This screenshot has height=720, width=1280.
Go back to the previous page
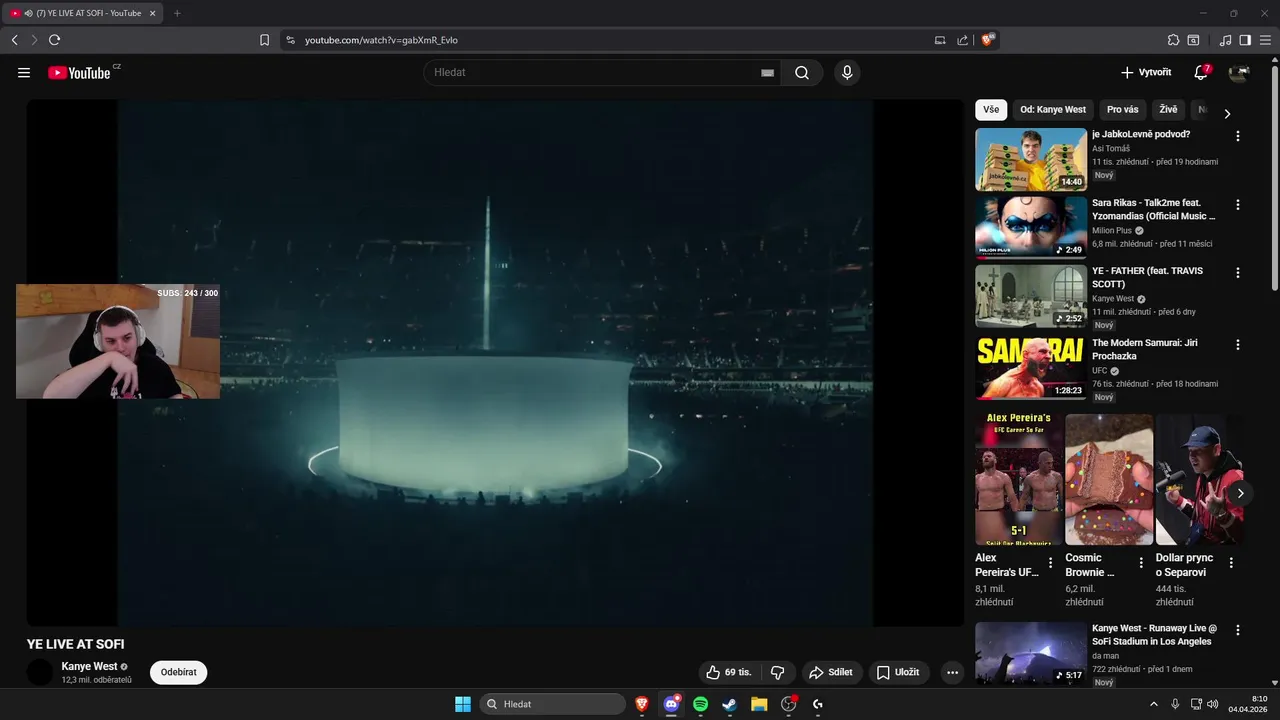point(14,40)
